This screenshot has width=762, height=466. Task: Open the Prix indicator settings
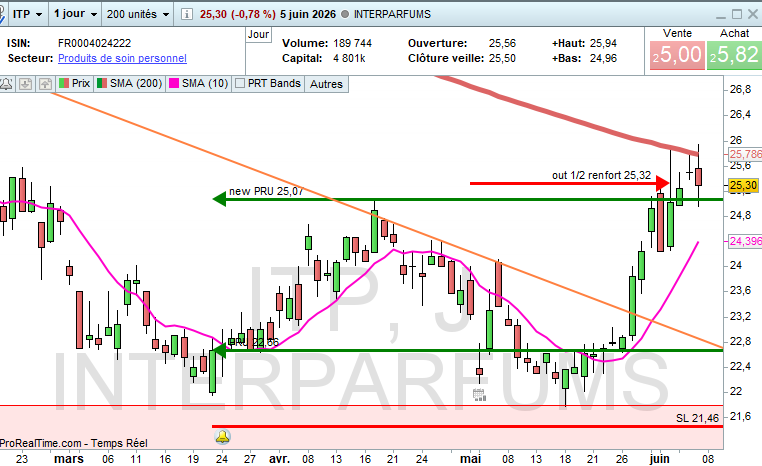click(74, 84)
